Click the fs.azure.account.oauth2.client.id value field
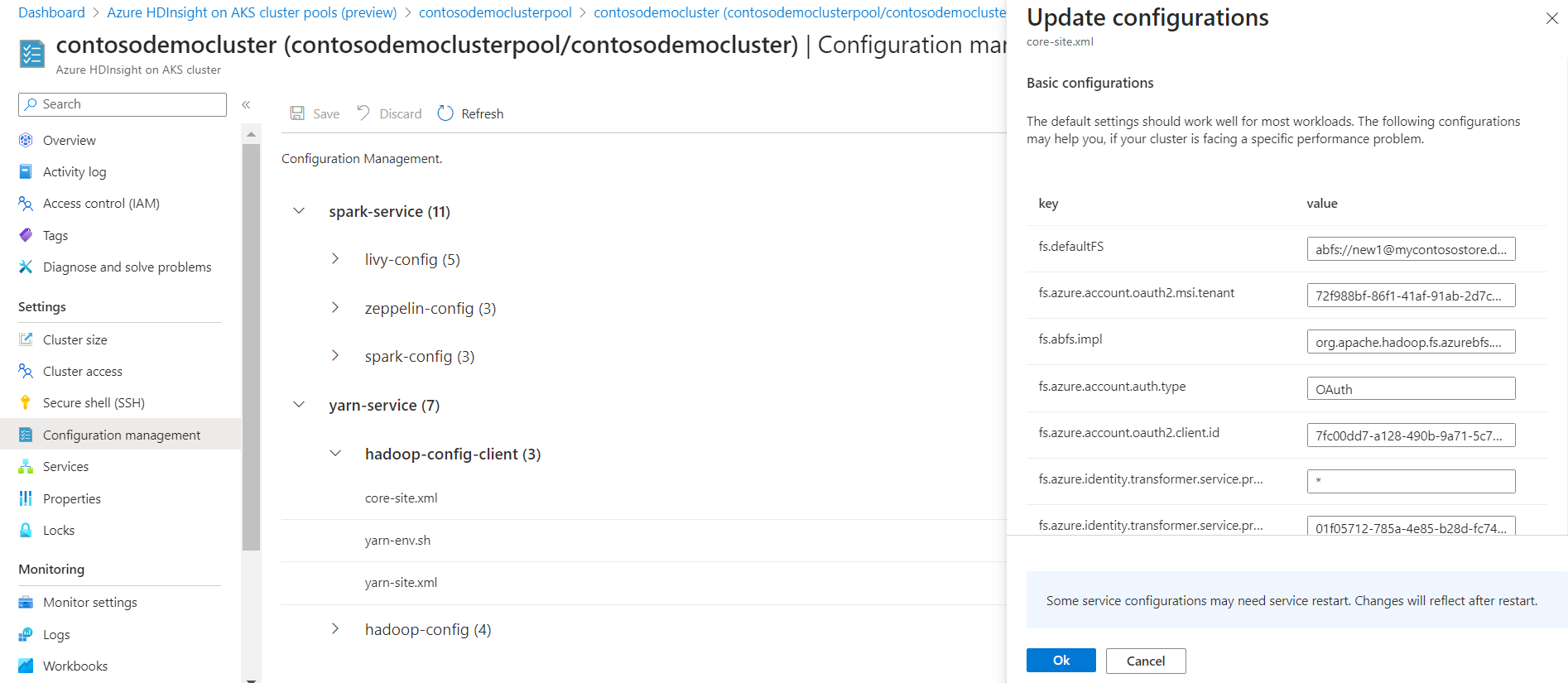The width and height of the screenshot is (1568, 683). click(x=1411, y=435)
